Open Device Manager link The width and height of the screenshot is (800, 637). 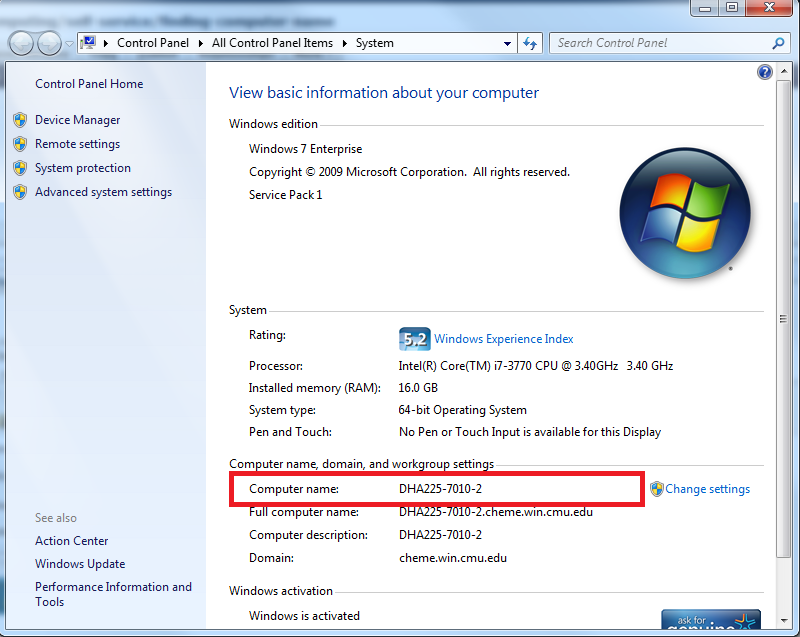(x=78, y=120)
